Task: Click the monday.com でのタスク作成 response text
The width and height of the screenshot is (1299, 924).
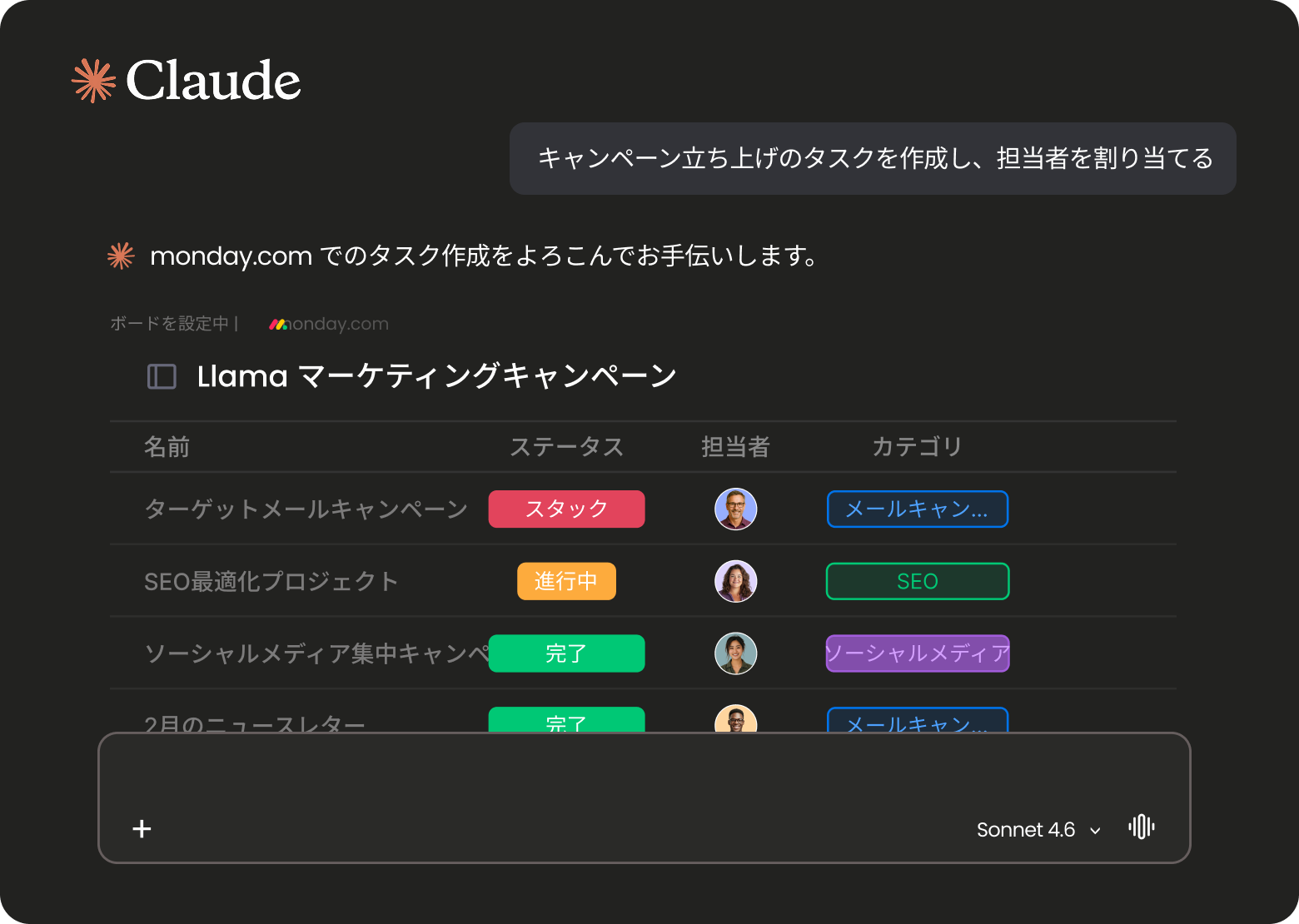Action: pos(483,256)
